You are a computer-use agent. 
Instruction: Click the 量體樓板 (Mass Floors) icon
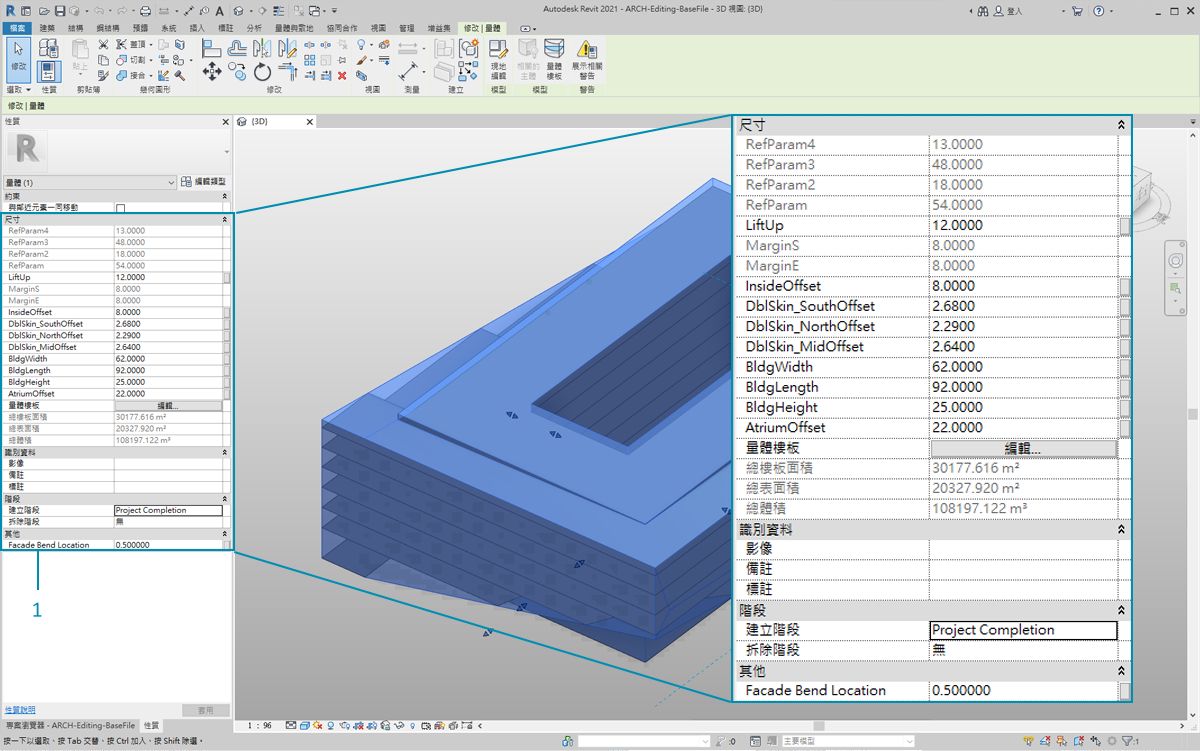click(553, 60)
